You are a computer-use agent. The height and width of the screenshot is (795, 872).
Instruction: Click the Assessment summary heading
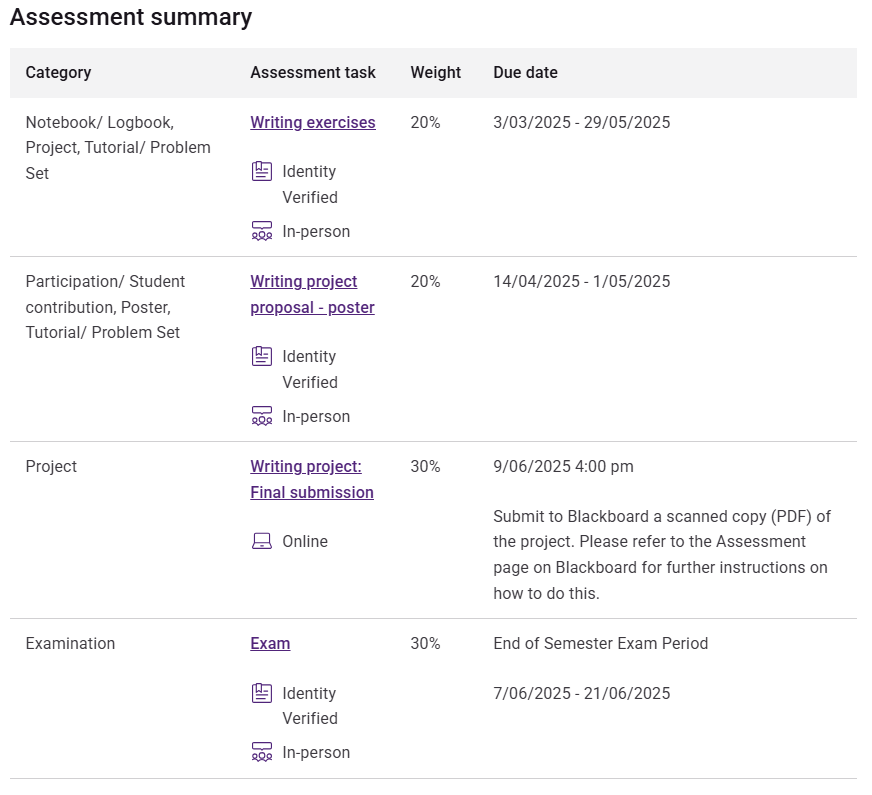click(131, 17)
